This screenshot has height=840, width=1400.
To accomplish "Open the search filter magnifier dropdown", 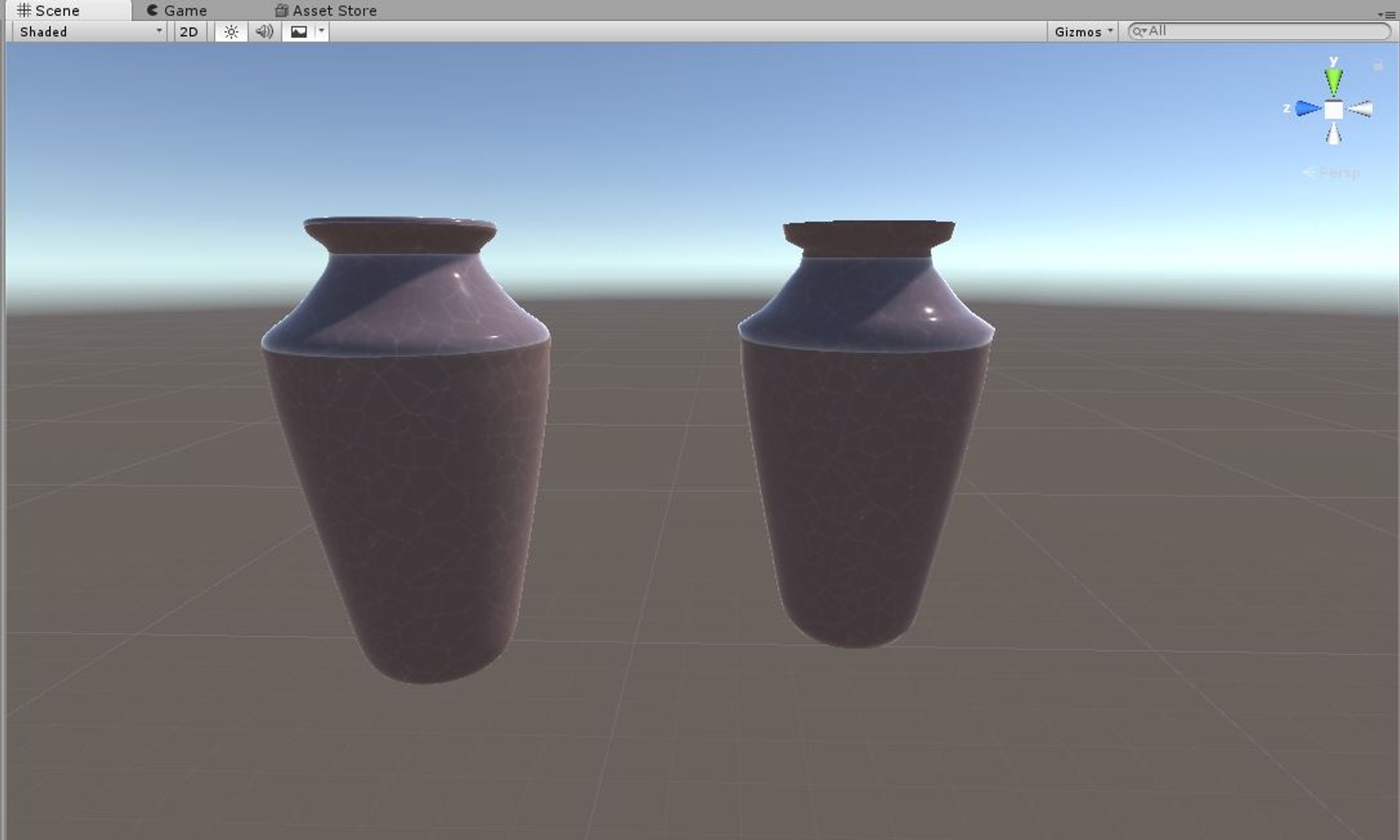I will pos(1139,31).
